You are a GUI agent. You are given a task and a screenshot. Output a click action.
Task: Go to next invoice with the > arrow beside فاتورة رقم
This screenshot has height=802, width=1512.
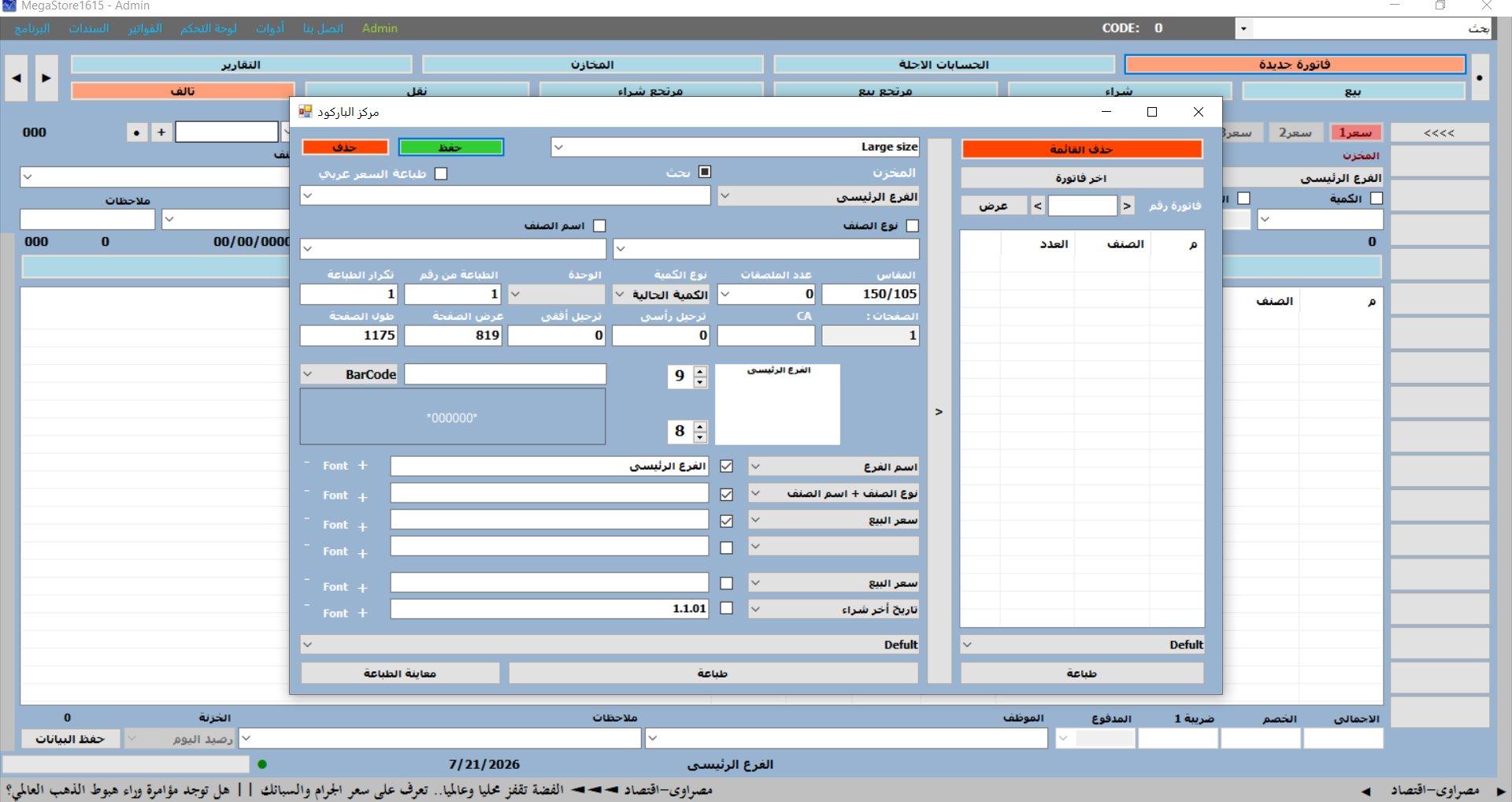(1127, 206)
